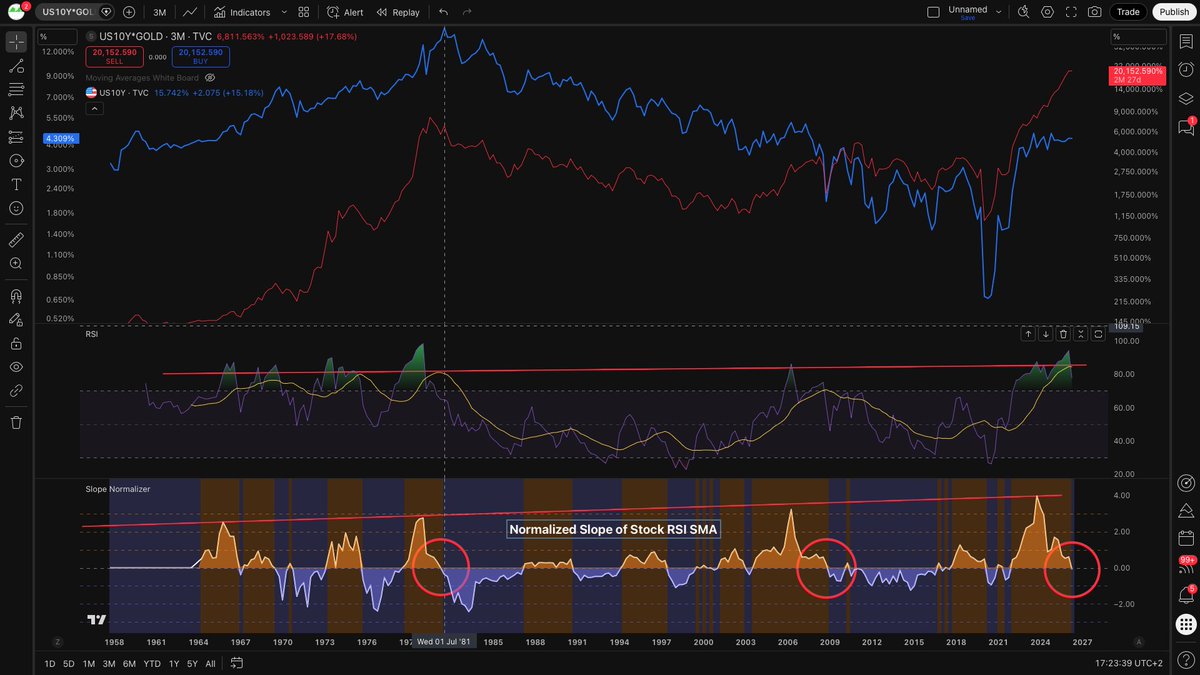Select the 1D date range
The image size is (1200, 675).
(50, 663)
